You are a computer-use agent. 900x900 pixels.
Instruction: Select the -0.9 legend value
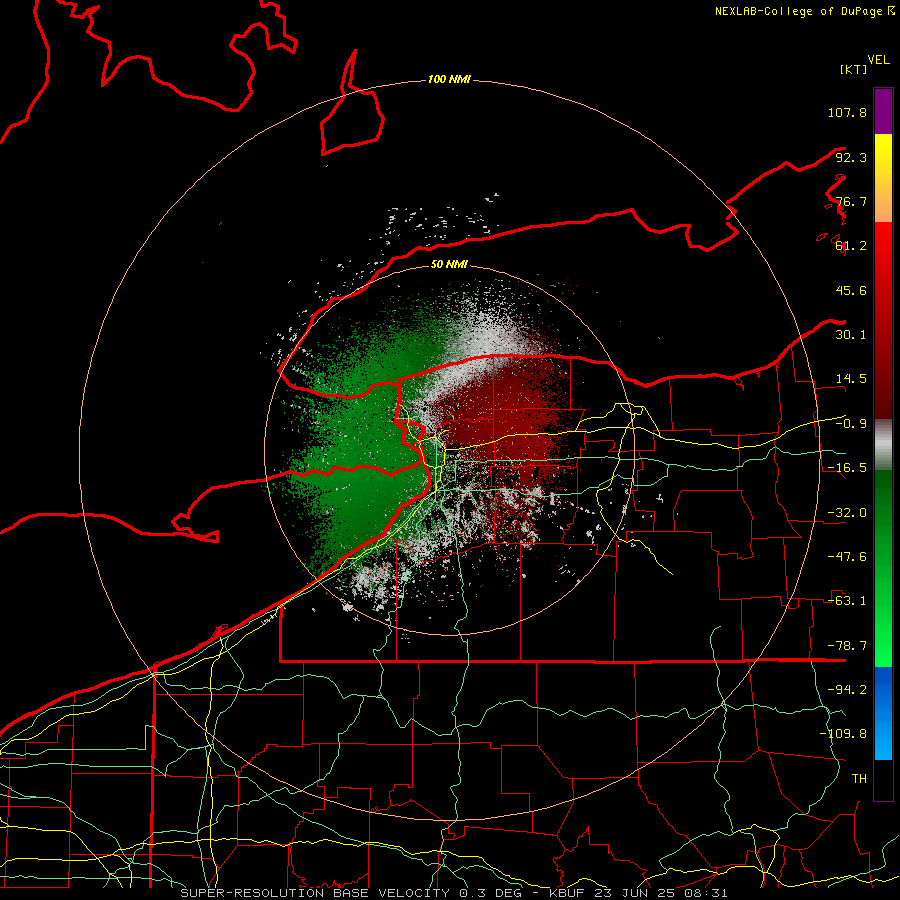851,424
